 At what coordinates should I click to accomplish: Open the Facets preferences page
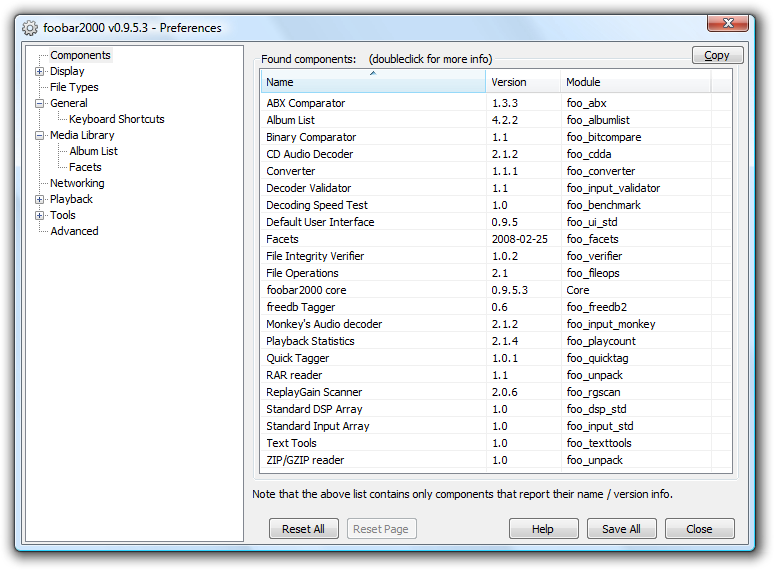tap(85, 167)
